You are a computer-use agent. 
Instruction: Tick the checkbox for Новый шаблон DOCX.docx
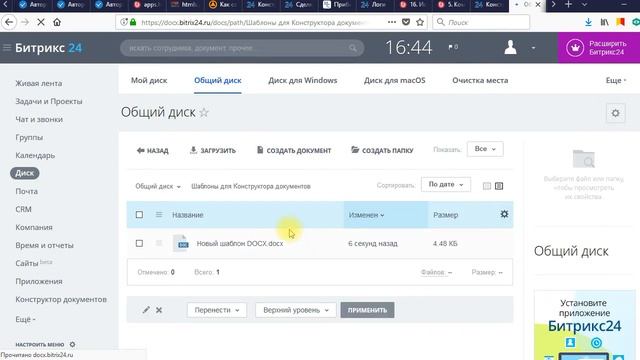(139, 243)
